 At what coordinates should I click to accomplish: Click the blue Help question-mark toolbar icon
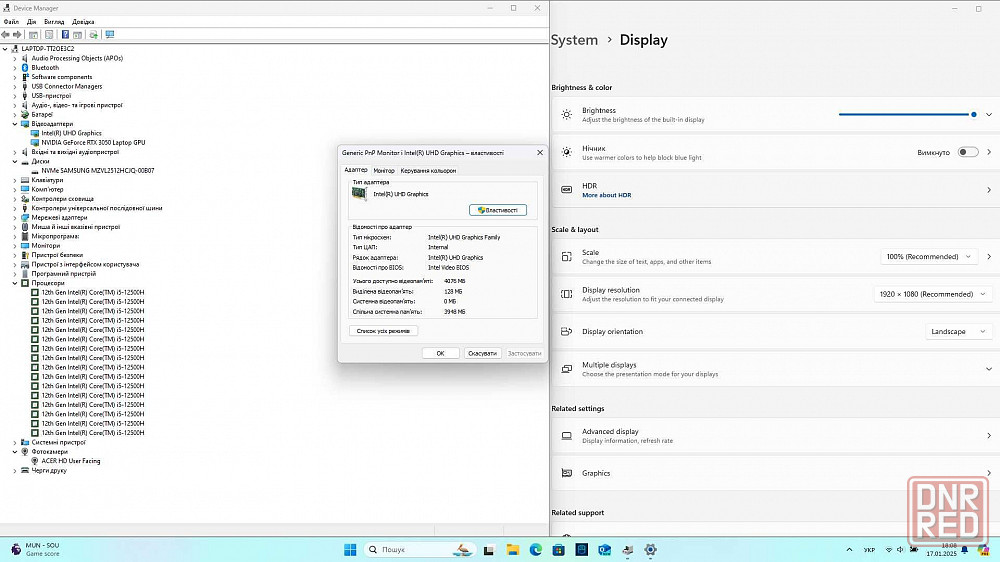tap(65, 34)
